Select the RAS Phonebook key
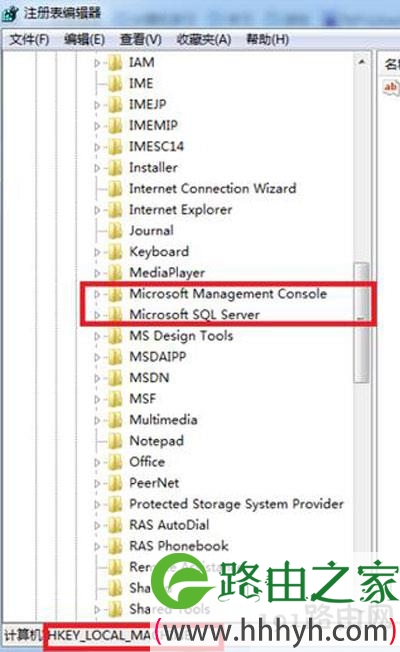The width and height of the screenshot is (400, 652). (x=179, y=546)
